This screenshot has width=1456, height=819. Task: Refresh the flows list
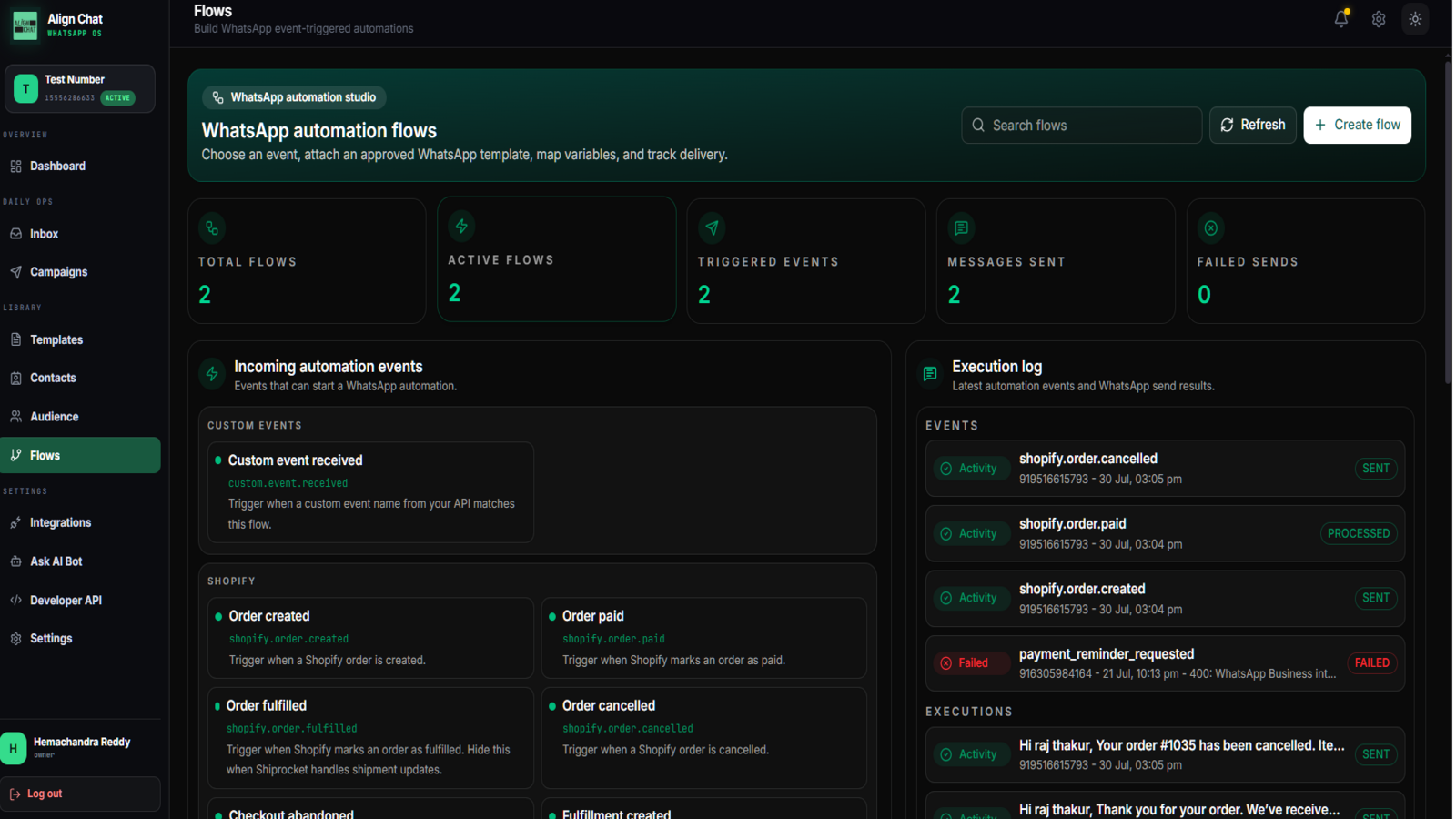point(1252,126)
